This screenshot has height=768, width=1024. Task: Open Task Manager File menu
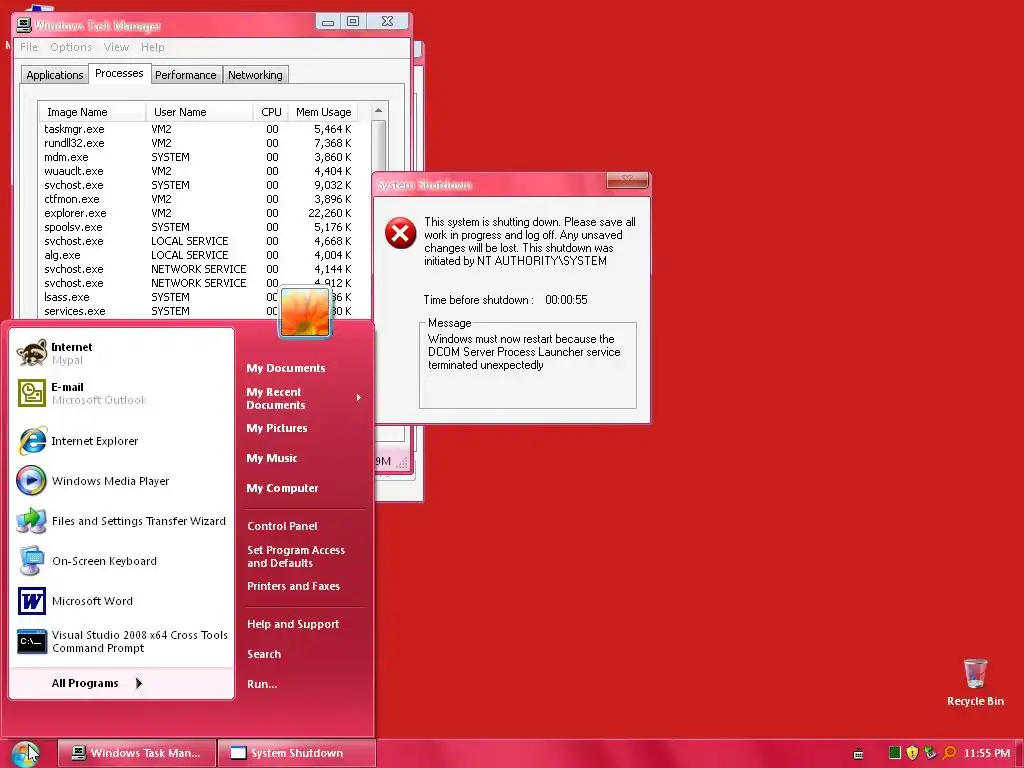[29, 47]
